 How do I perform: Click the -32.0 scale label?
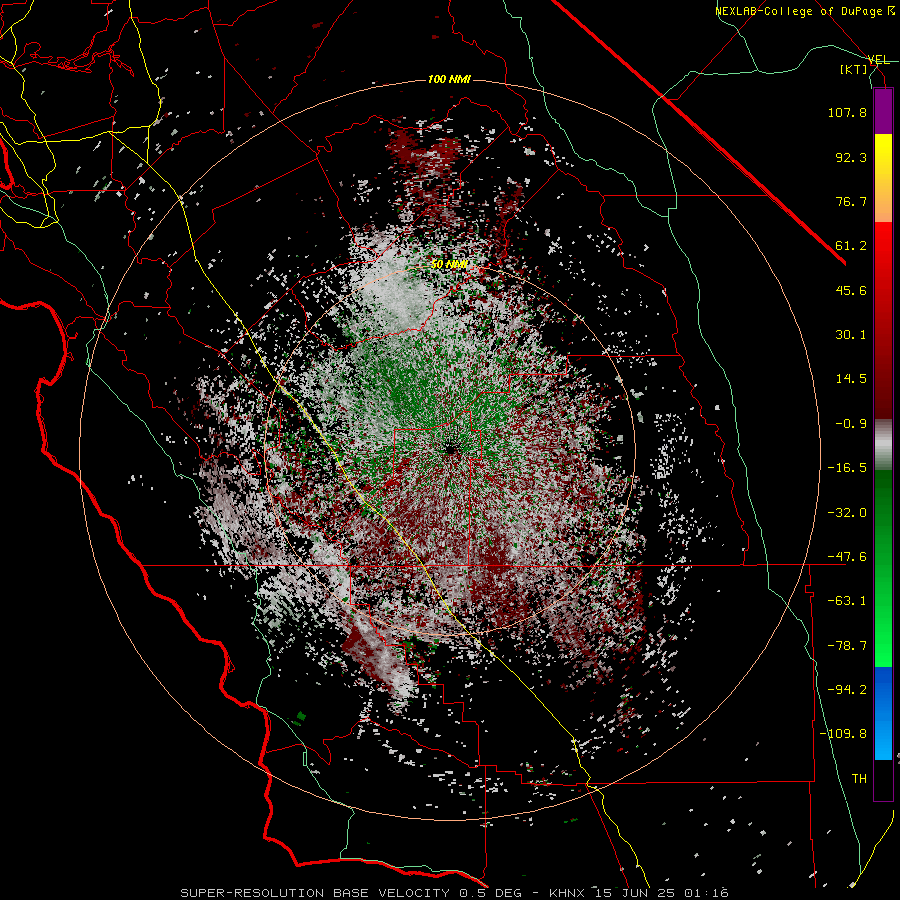847,513
